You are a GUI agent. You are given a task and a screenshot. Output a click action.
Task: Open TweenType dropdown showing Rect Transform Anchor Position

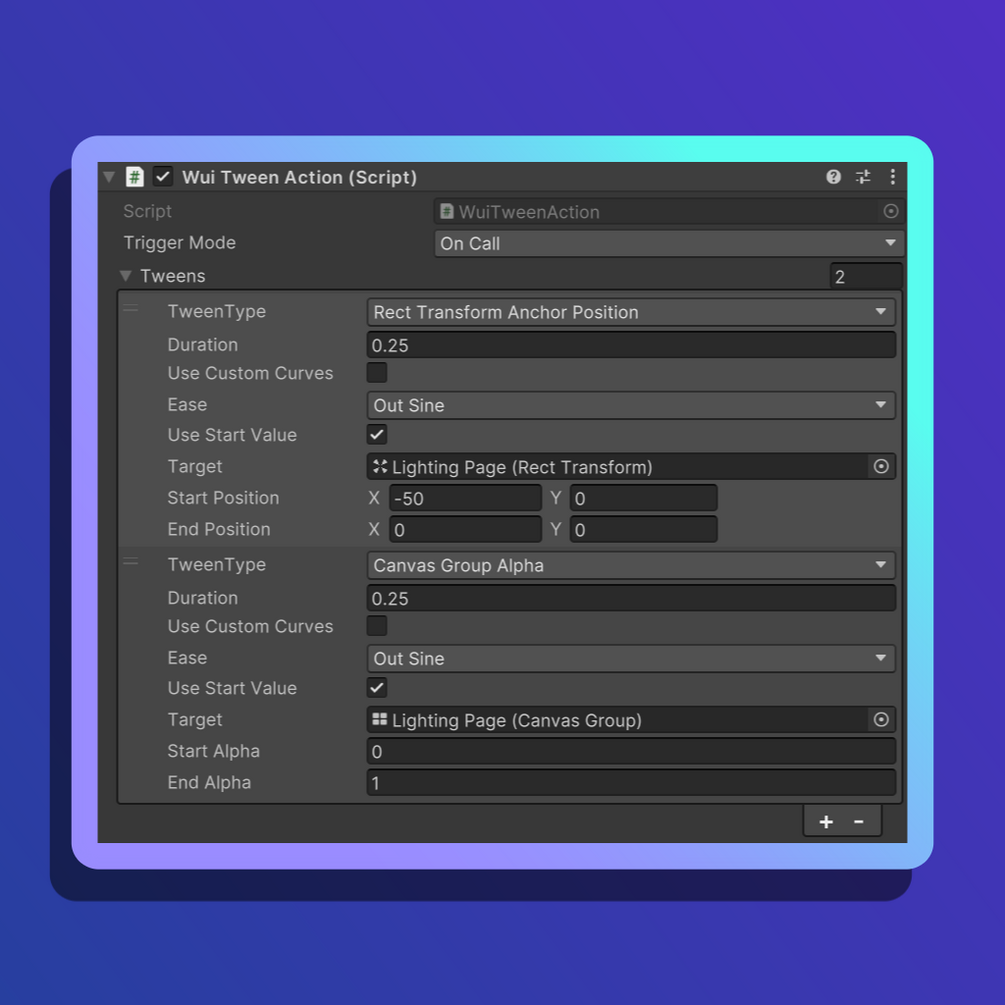coord(631,312)
